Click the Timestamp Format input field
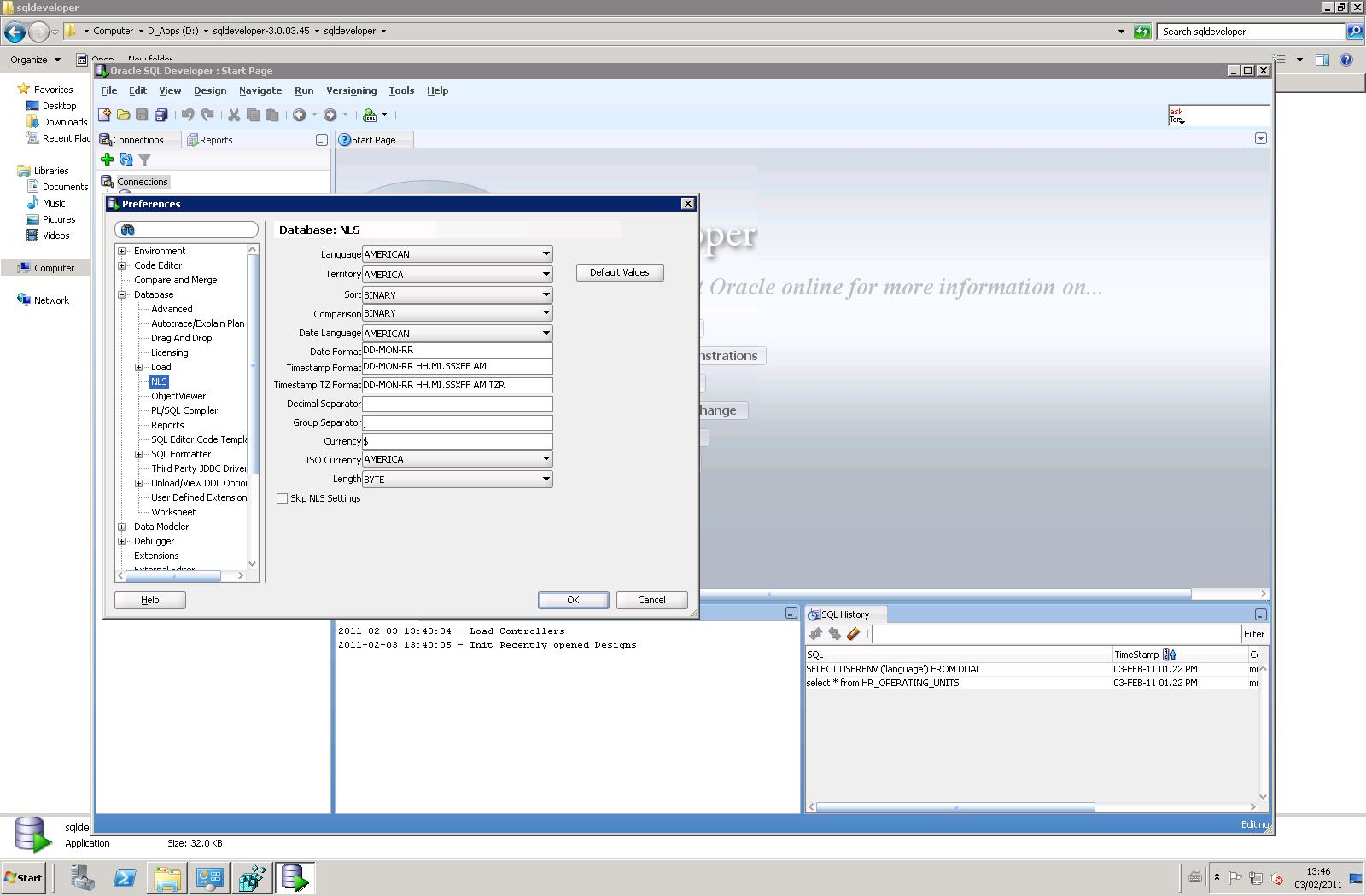 click(458, 366)
